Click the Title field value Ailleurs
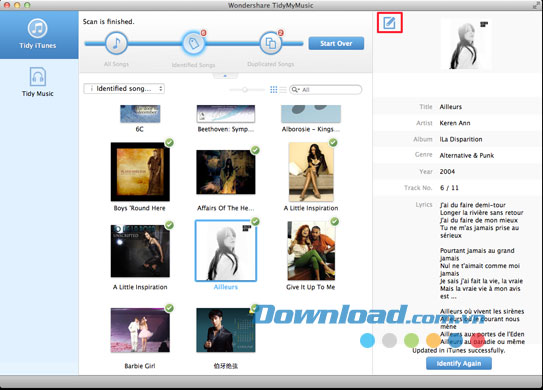The width and height of the screenshot is (543, 390). click(x=451, y=107)
